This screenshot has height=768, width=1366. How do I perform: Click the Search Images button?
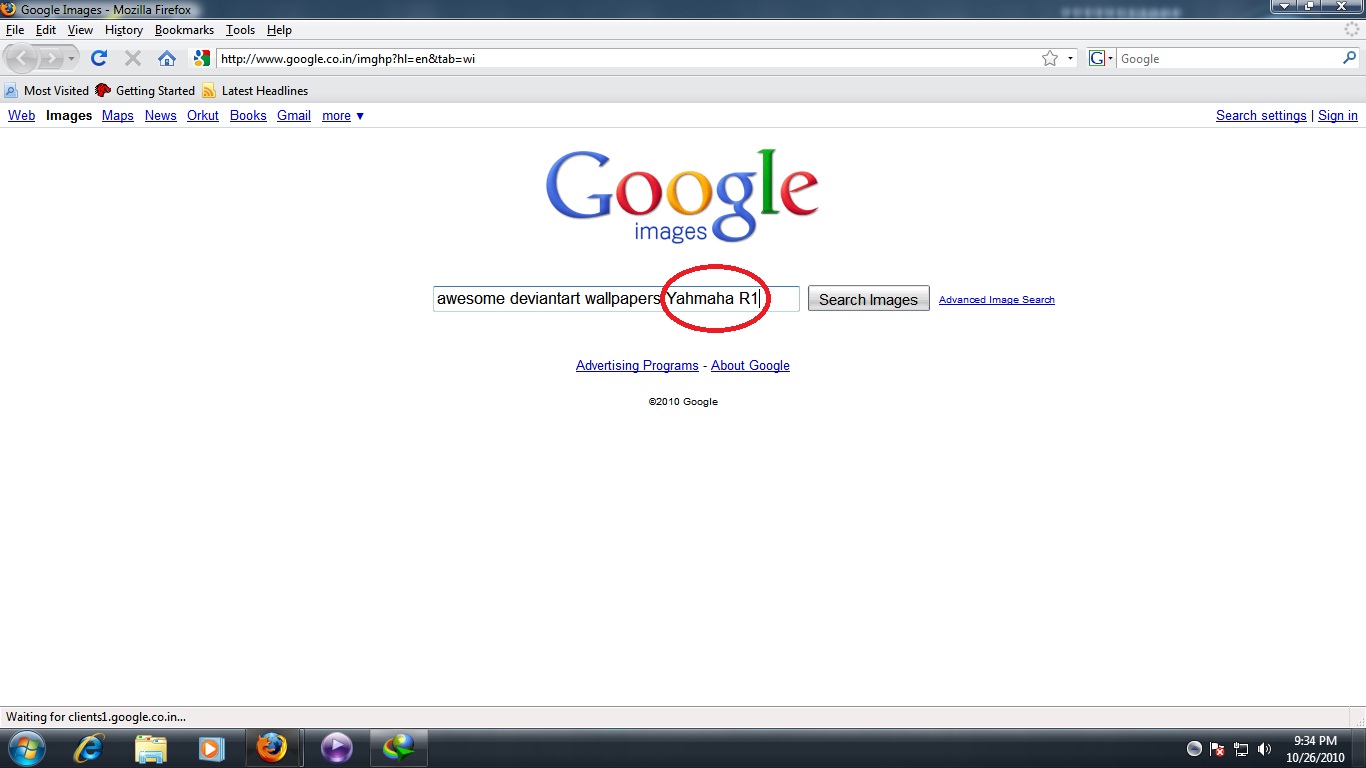point(868,299)
